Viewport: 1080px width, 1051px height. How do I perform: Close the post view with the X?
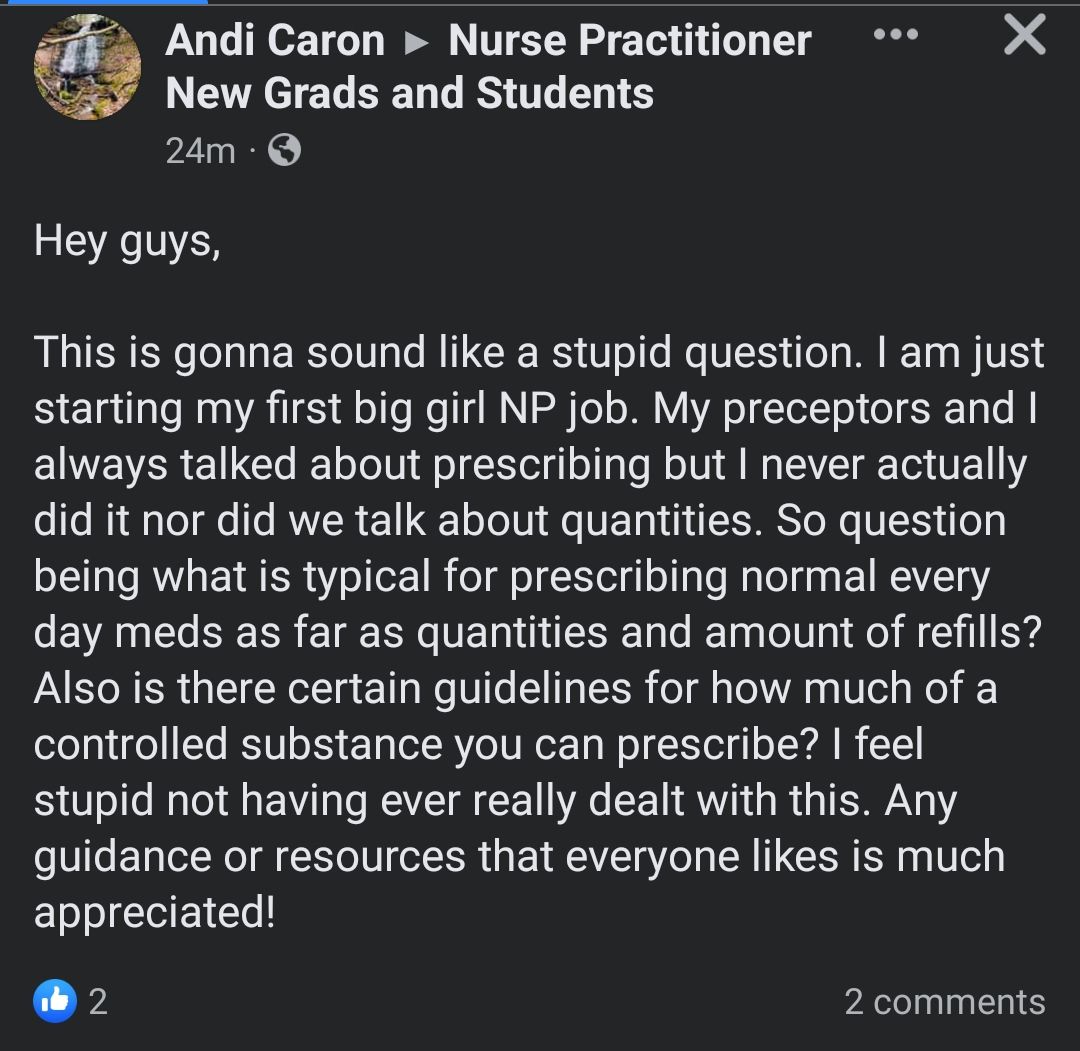point(1025,35)
